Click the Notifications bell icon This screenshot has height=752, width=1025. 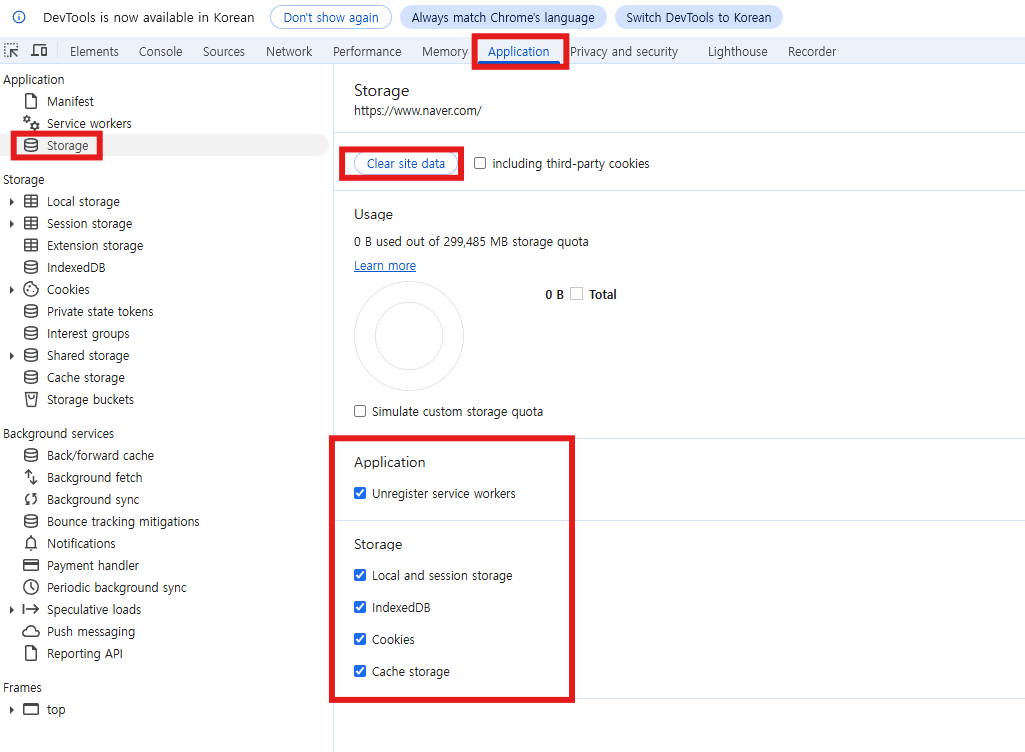(x=31, y=543)
